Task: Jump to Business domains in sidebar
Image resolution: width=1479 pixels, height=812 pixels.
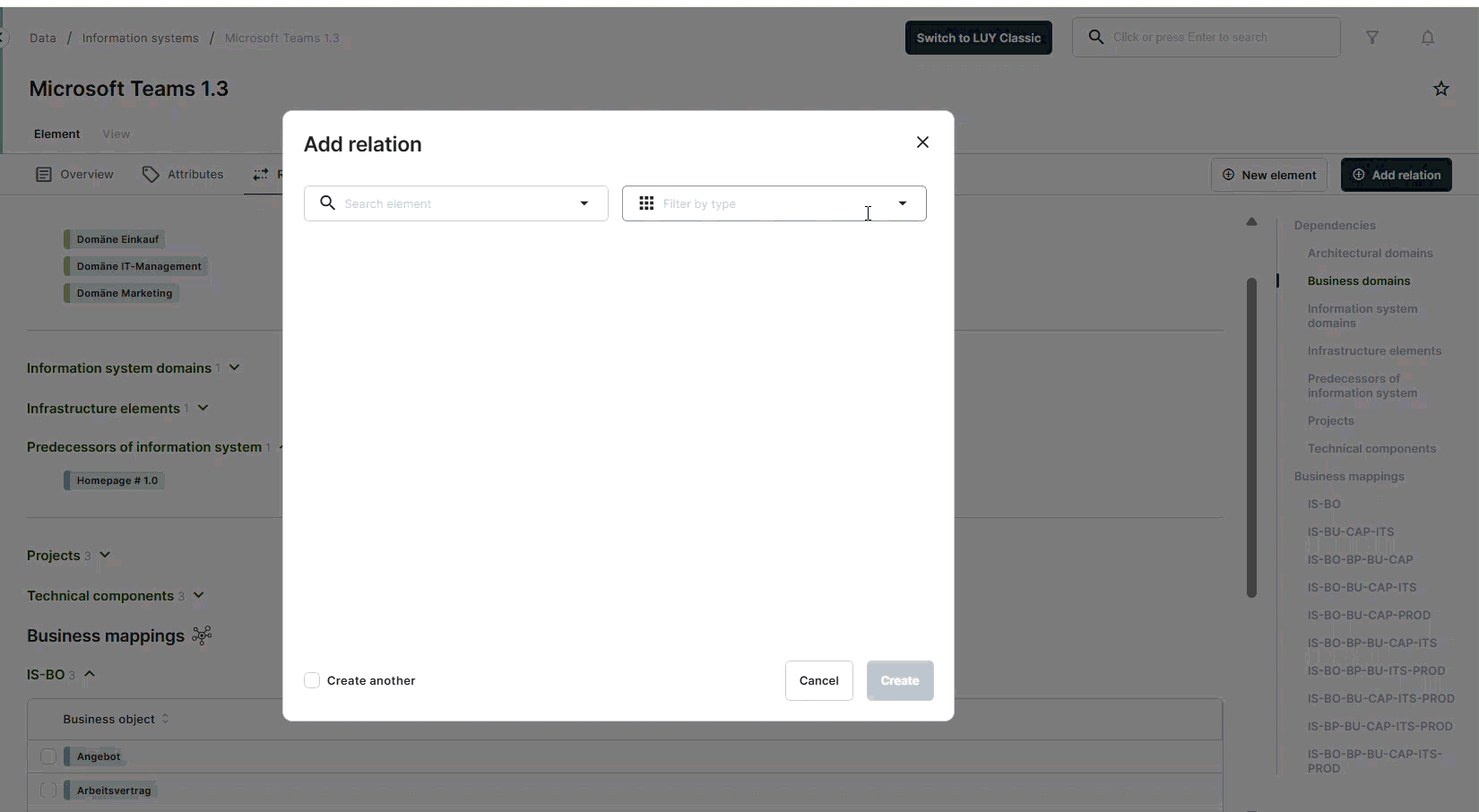Action: point(1358,281)
